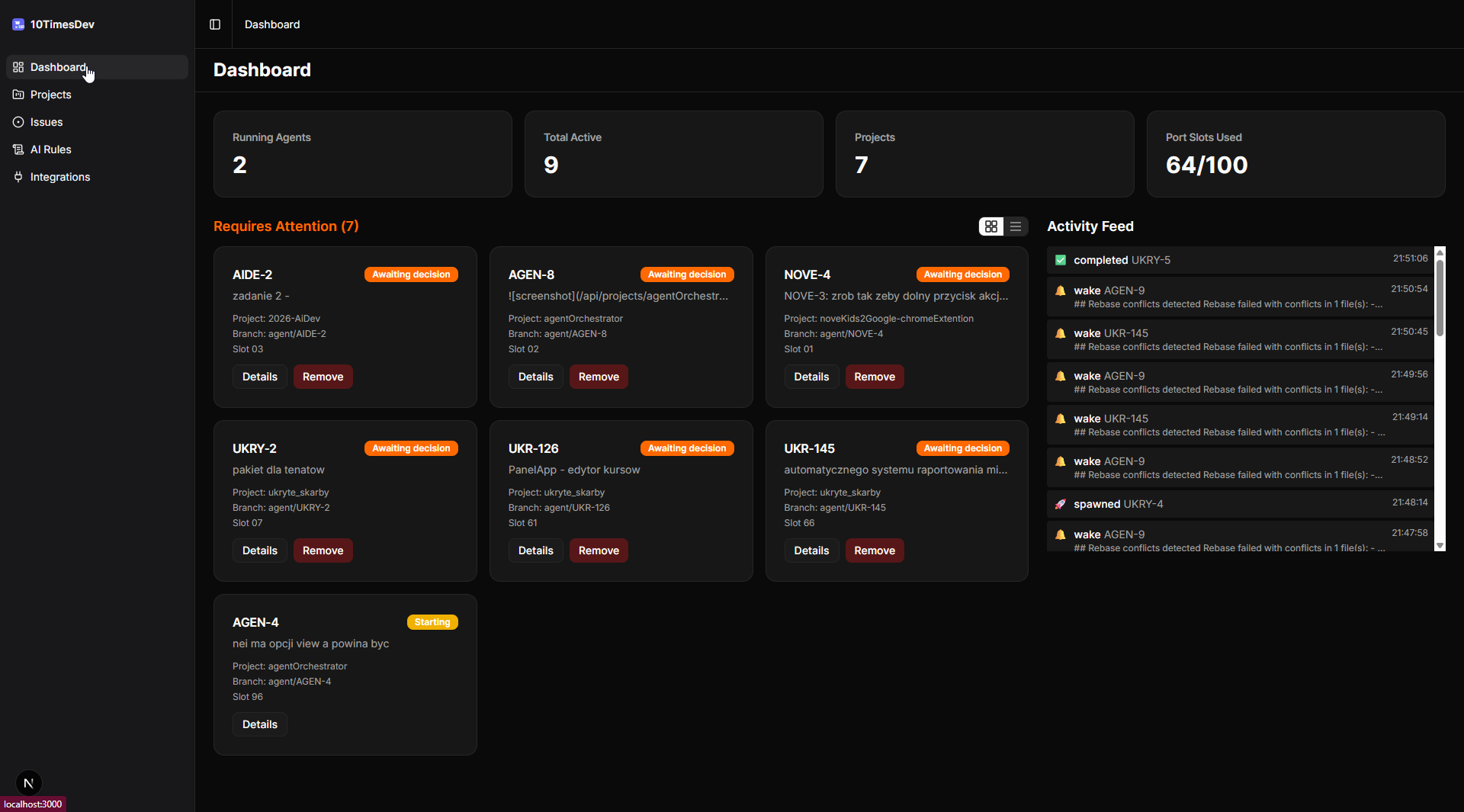The image size is (1464, 812).
Task: Remove the UKRY-145 agent
Action: pyautogui.click(x=874, y=550)
